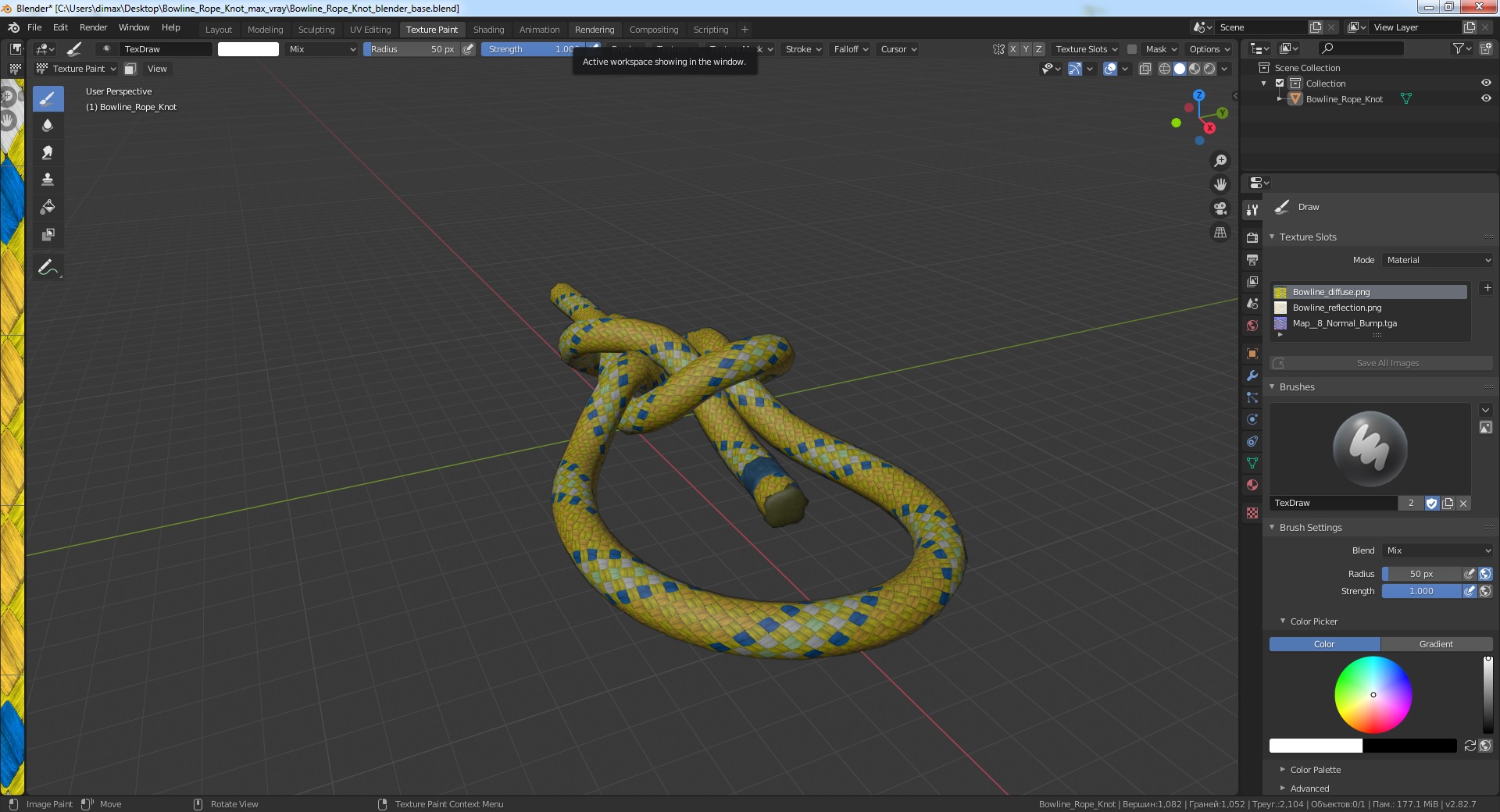Viewport: 1500px width, 812px height.
Task: Open the Output properties tab
Action: (x=1252, y=259)
